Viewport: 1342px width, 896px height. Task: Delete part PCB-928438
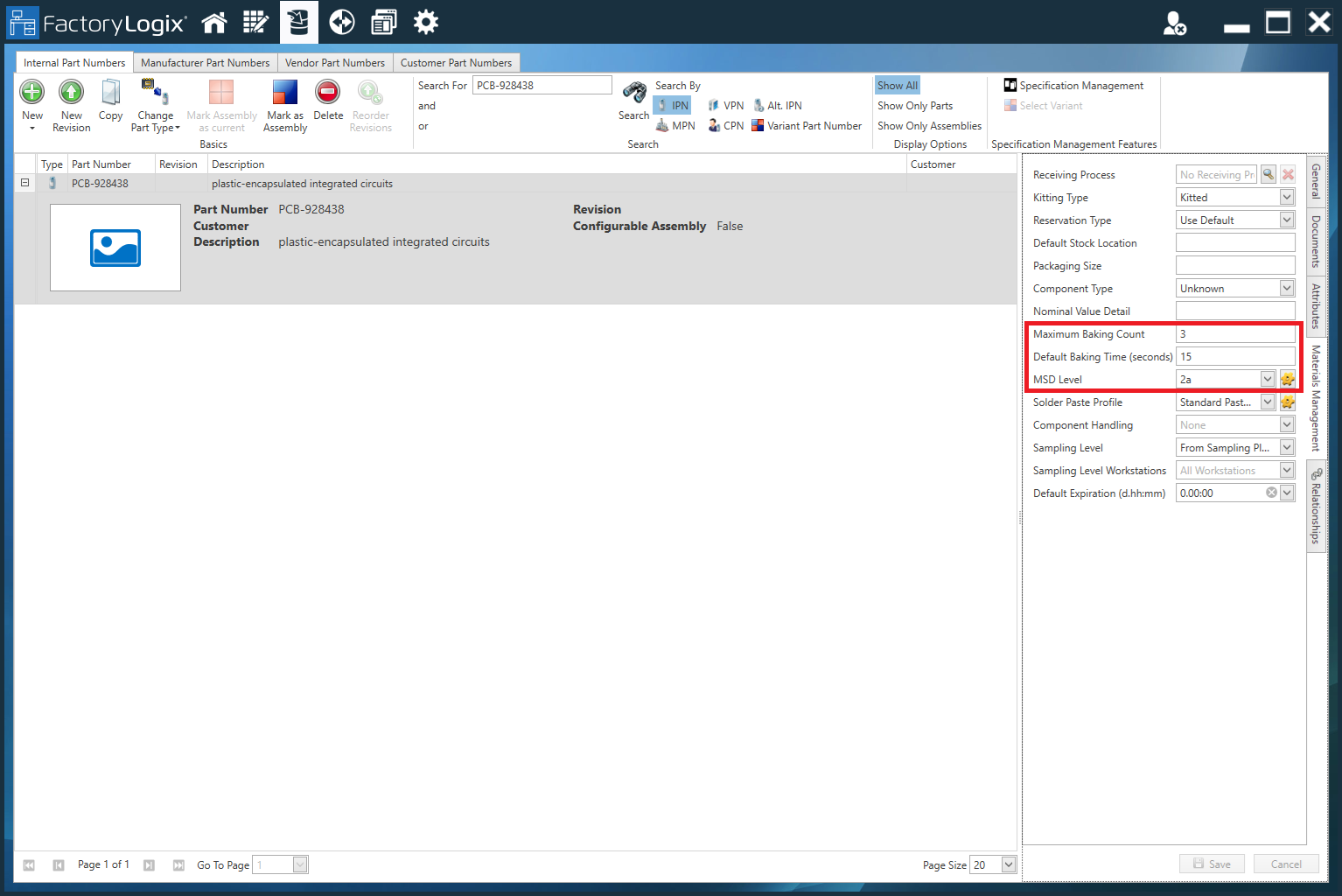327,99
